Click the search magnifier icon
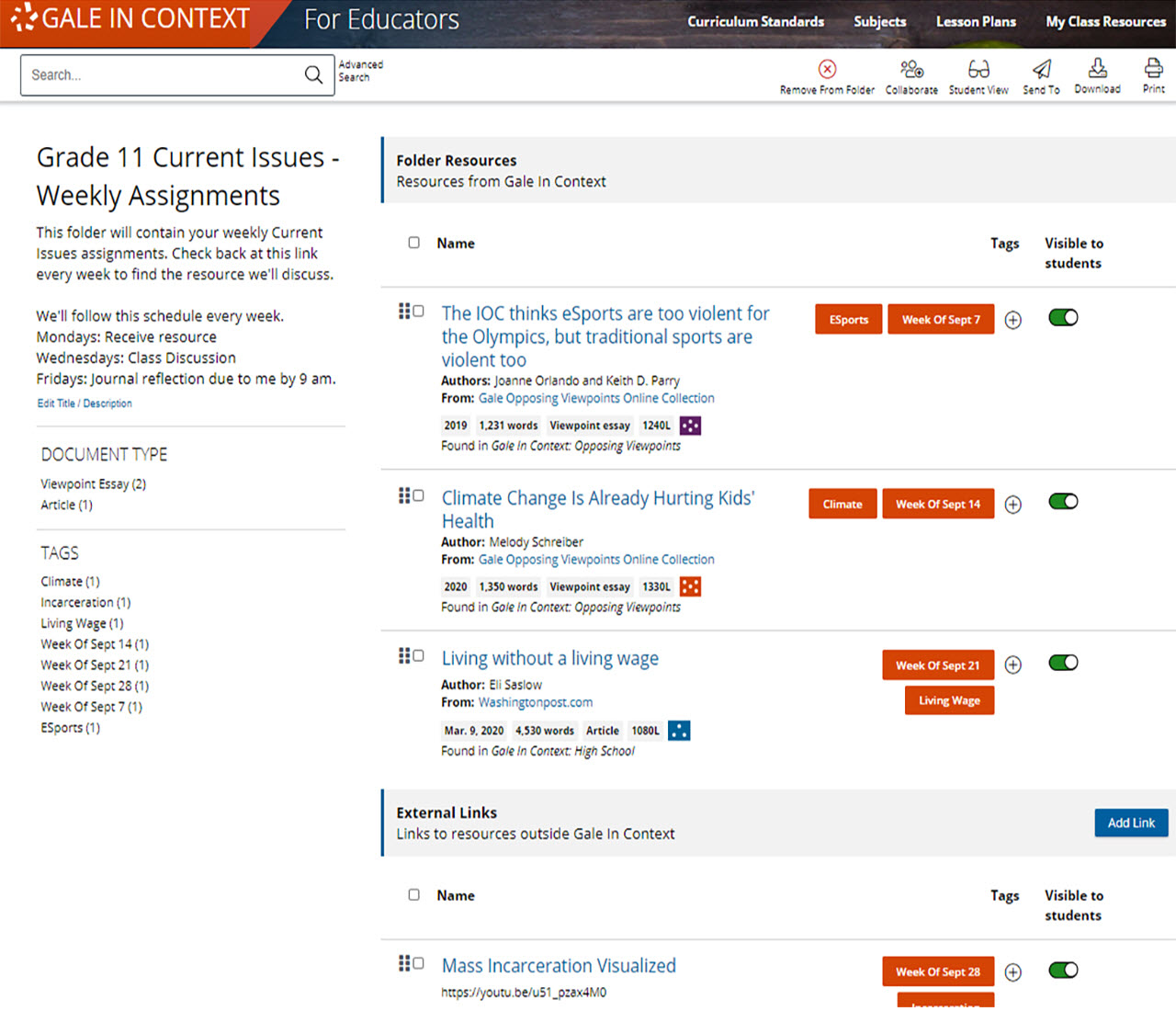The height and width of the screenshot is (1011, 1176). tap(313, 74)
